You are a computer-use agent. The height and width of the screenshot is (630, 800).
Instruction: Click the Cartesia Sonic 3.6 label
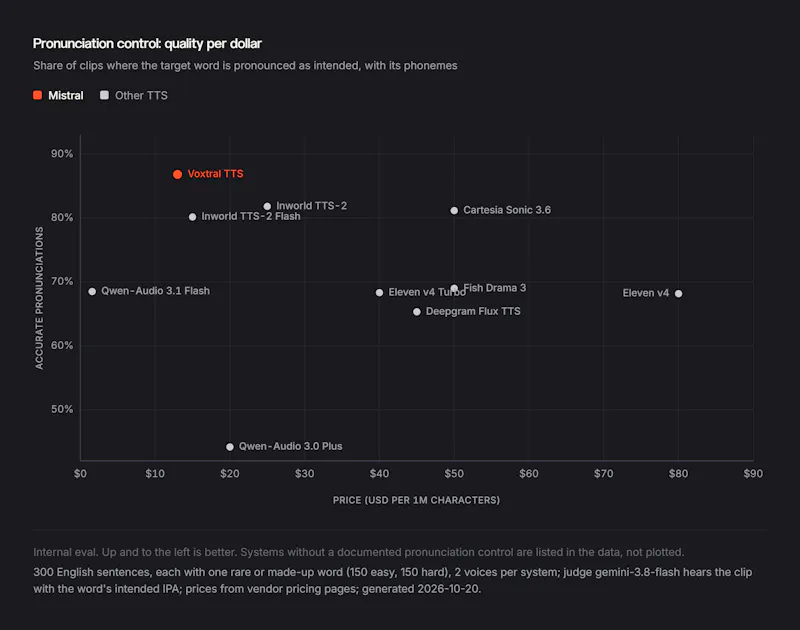[507, 210]
